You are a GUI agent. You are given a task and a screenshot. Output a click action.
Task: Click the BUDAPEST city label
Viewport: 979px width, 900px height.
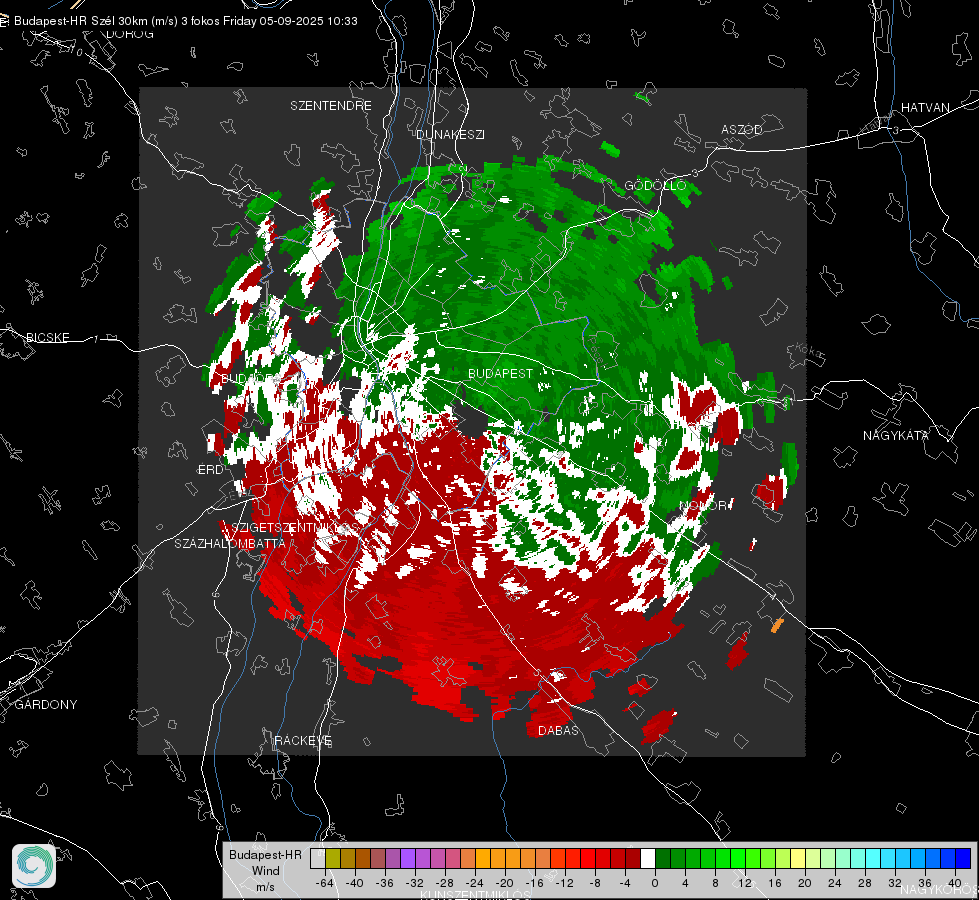tap(501, 373)
